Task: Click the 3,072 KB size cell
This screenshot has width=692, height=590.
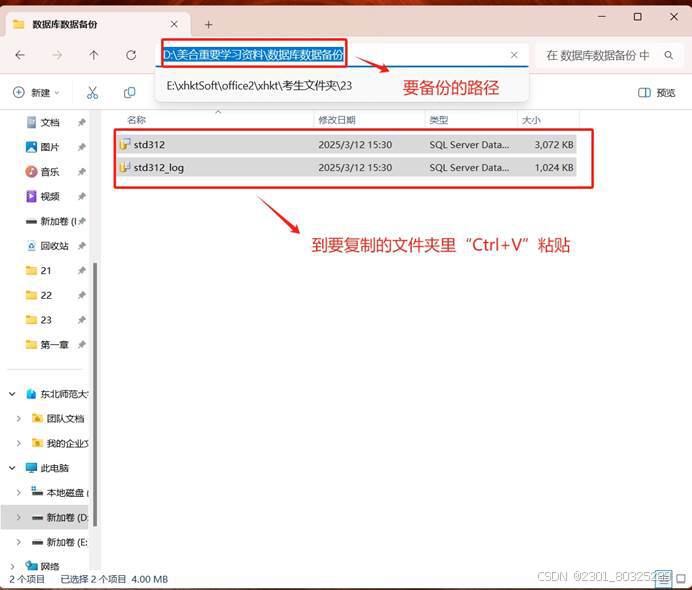Action: (x=554, y=144)
